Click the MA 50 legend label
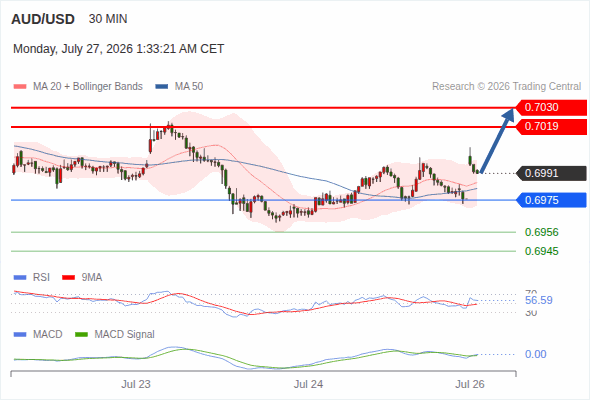 (x=189, y=87)
